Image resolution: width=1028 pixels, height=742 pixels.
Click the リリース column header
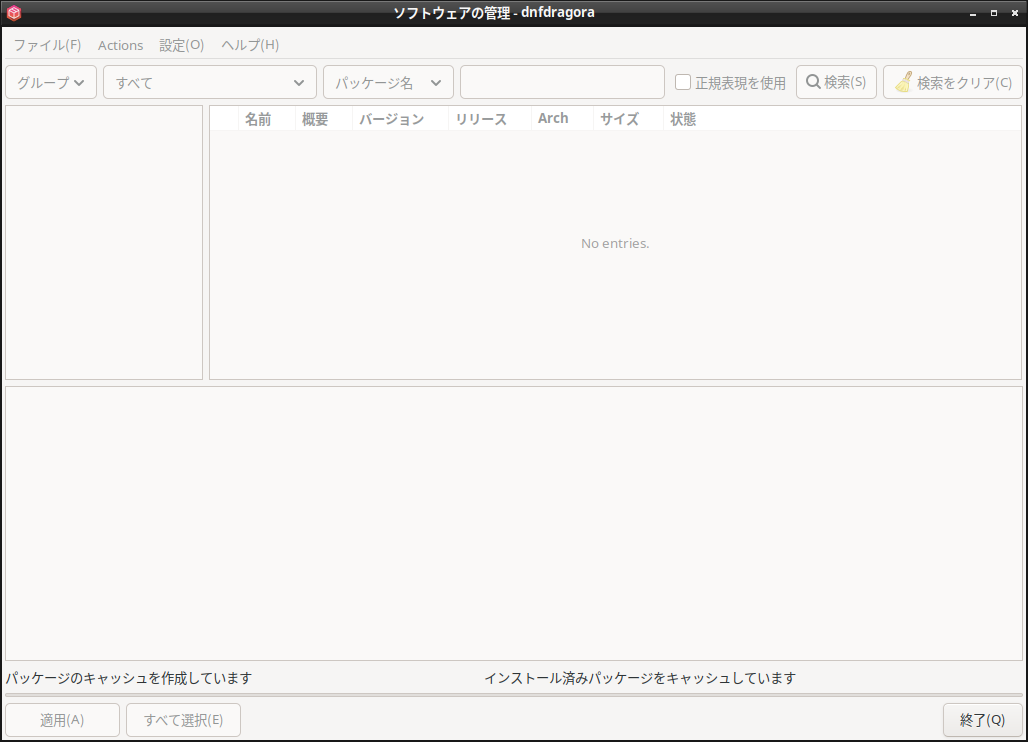point(489,119)
